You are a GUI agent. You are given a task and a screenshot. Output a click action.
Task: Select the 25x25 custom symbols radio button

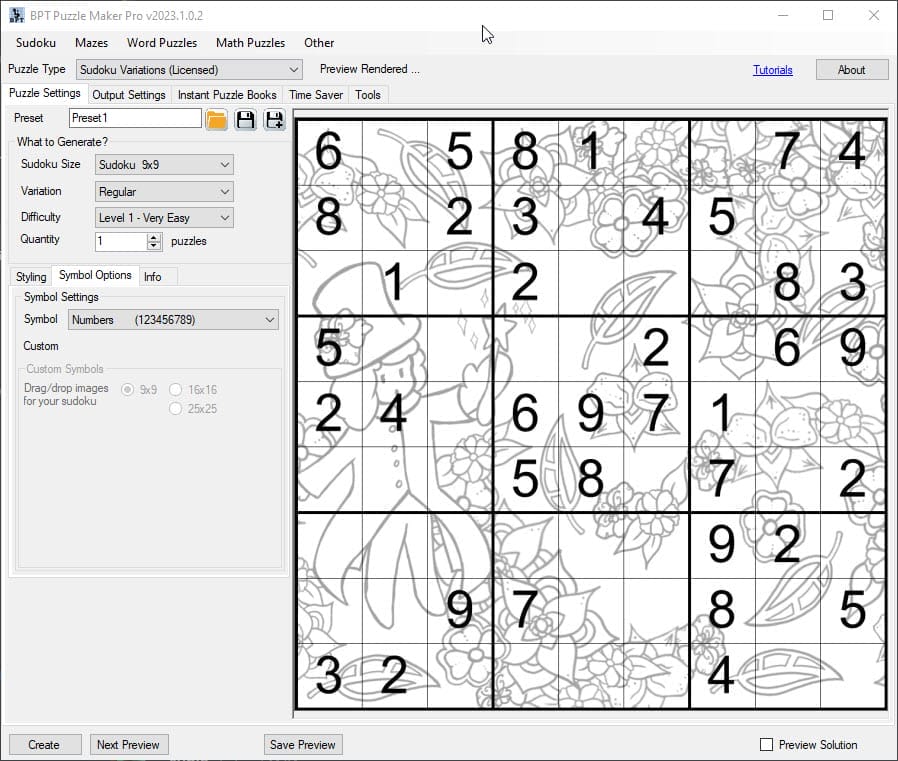176,408
